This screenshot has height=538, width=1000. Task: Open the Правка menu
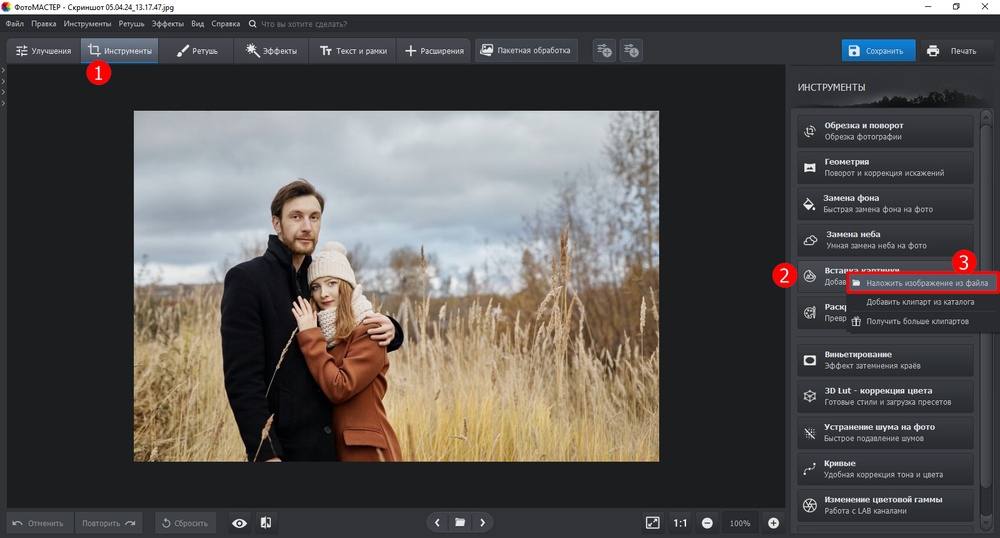(x=43, y=24)
